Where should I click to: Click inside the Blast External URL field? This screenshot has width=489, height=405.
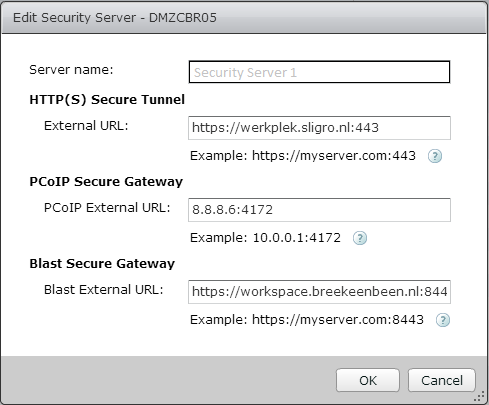point(319,292)
